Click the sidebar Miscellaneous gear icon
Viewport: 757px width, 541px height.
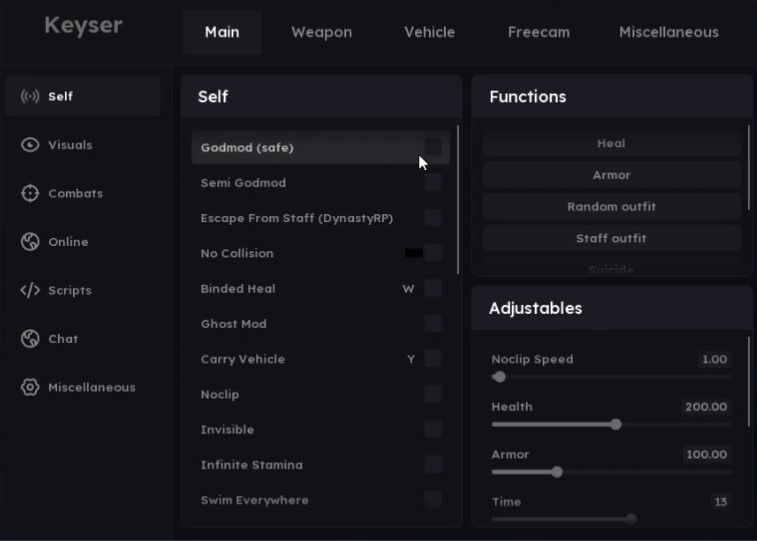[30, 387]
